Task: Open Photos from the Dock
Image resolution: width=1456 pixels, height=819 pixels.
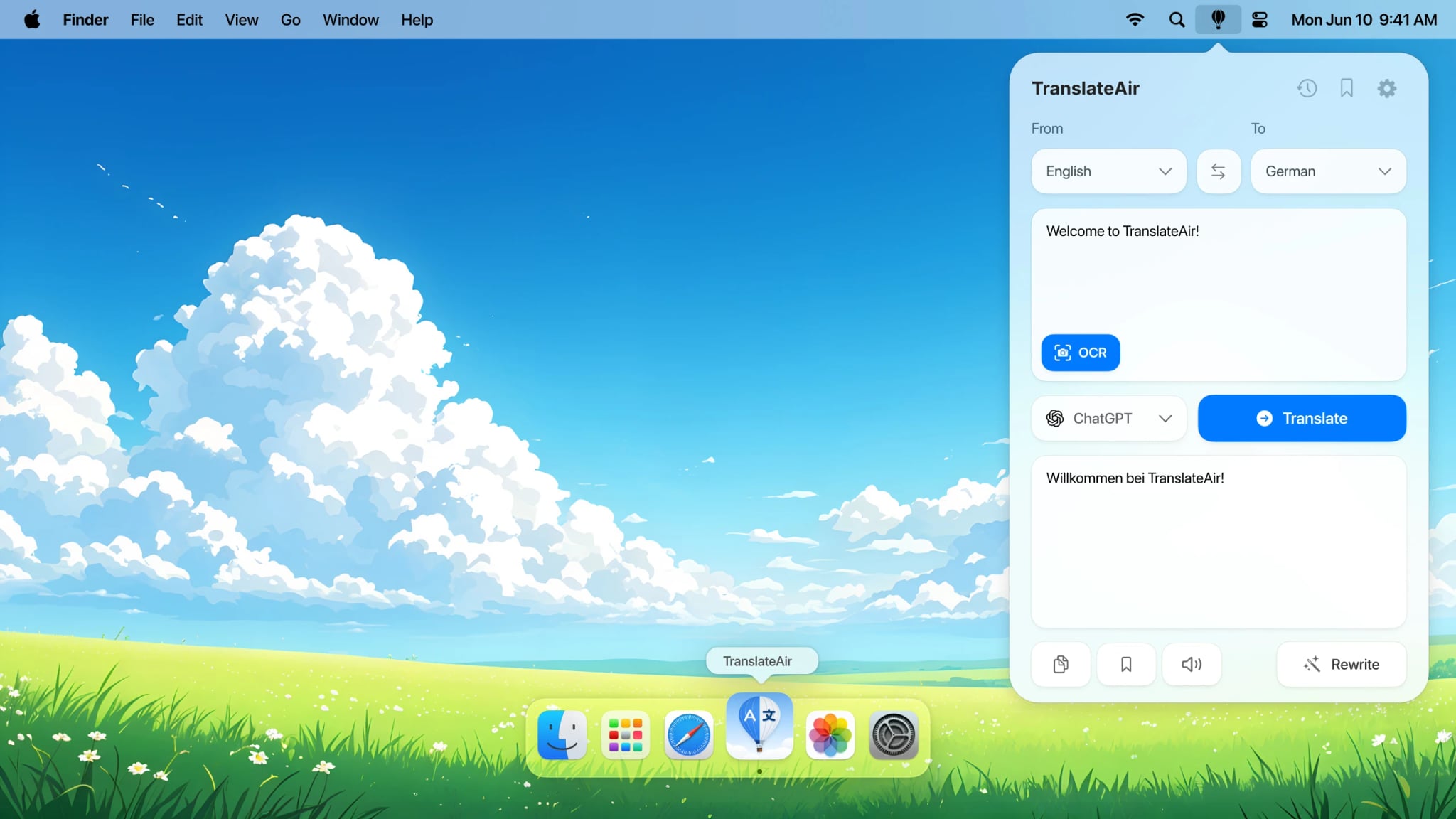Action: pyautogui.click(x=829, y=735)
